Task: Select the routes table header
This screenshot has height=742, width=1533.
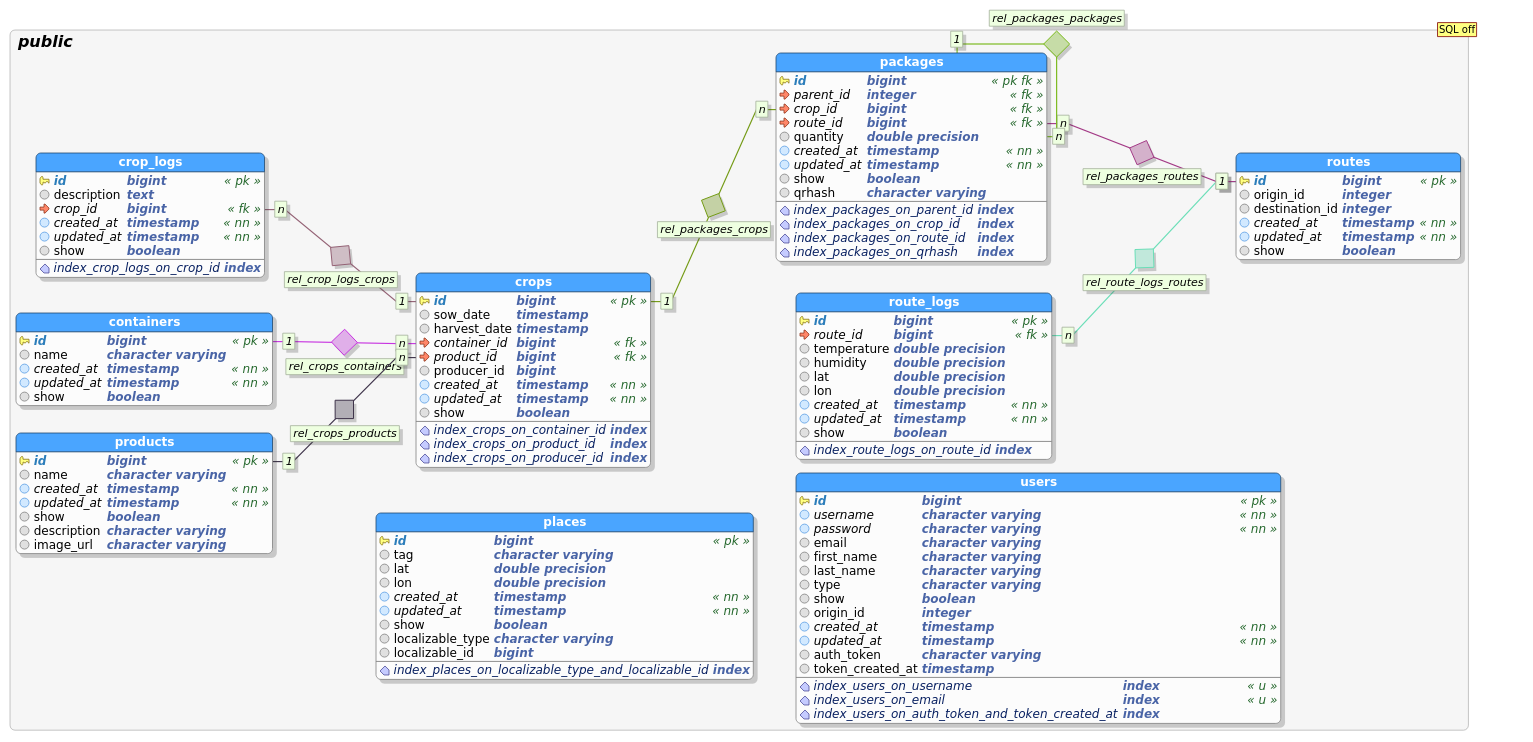Action: [x=1348, y=162]
